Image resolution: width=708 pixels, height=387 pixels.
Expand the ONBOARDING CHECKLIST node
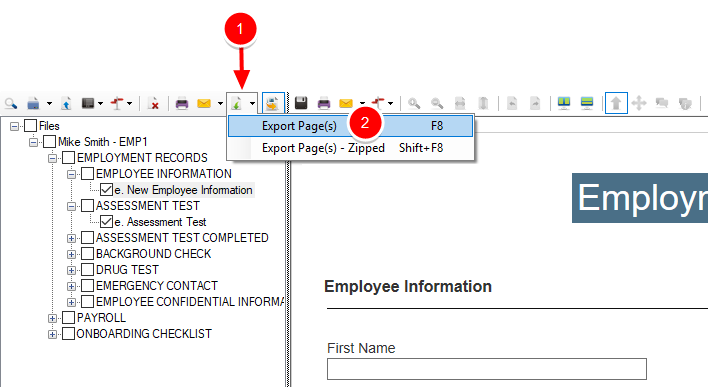[x=52, y=335]
